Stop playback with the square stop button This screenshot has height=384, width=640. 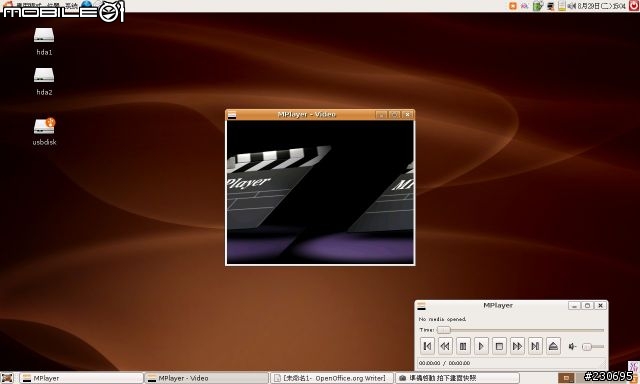click(x=499, y=346)
